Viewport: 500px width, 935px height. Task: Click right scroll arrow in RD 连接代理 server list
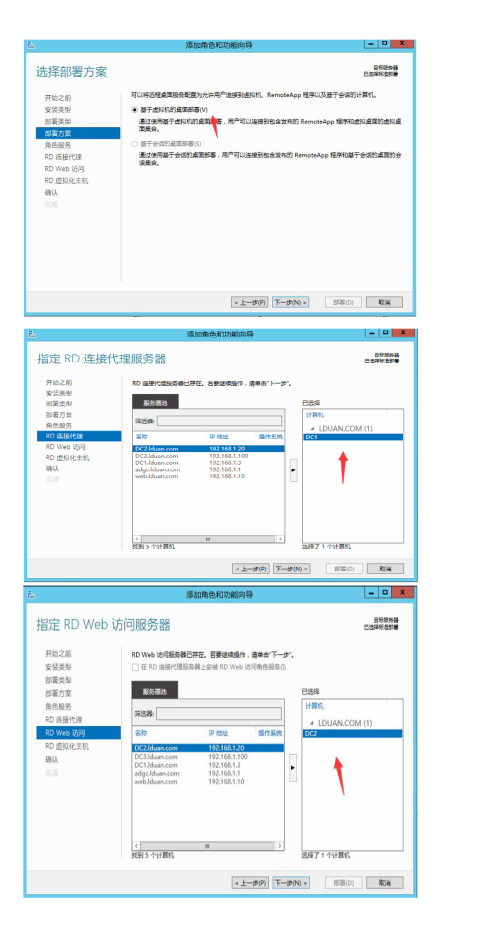[280, 538]
